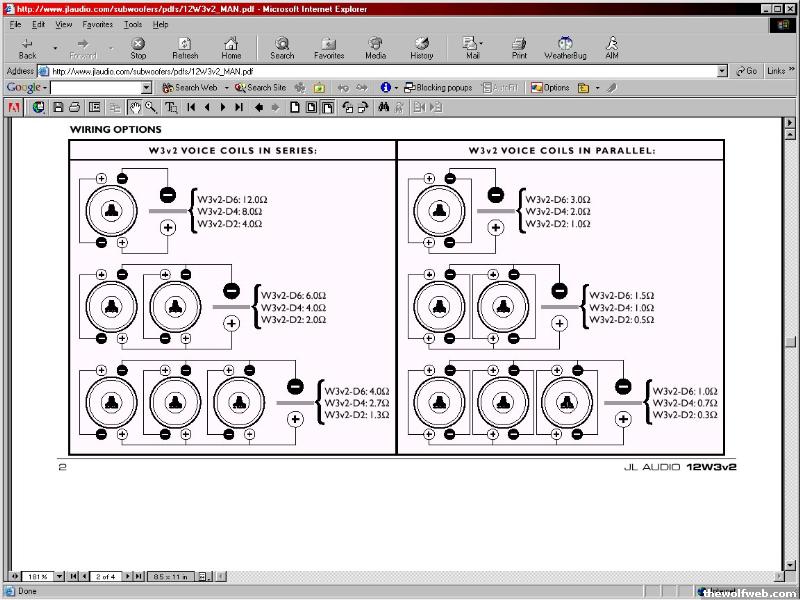Open the History panel

422,48
